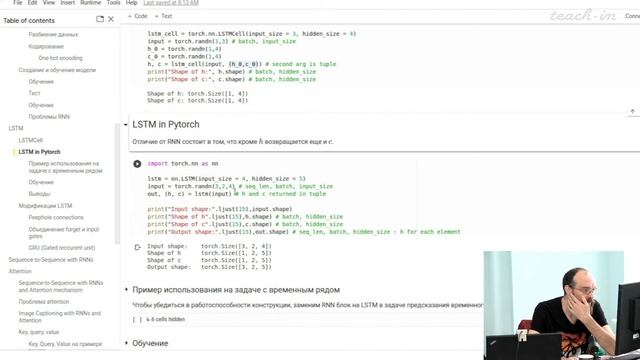Expand the 'Обучение' section in notebook
The height and width of the screenshot is (360, 640).
126,343
